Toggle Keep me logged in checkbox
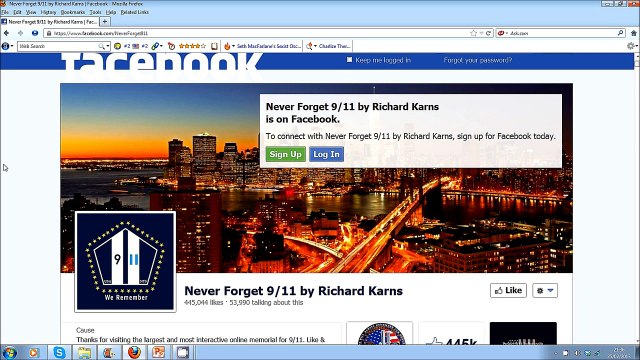The height and width of the screenshot is (360, 640). pyautogui.click(x=349, y=60)
